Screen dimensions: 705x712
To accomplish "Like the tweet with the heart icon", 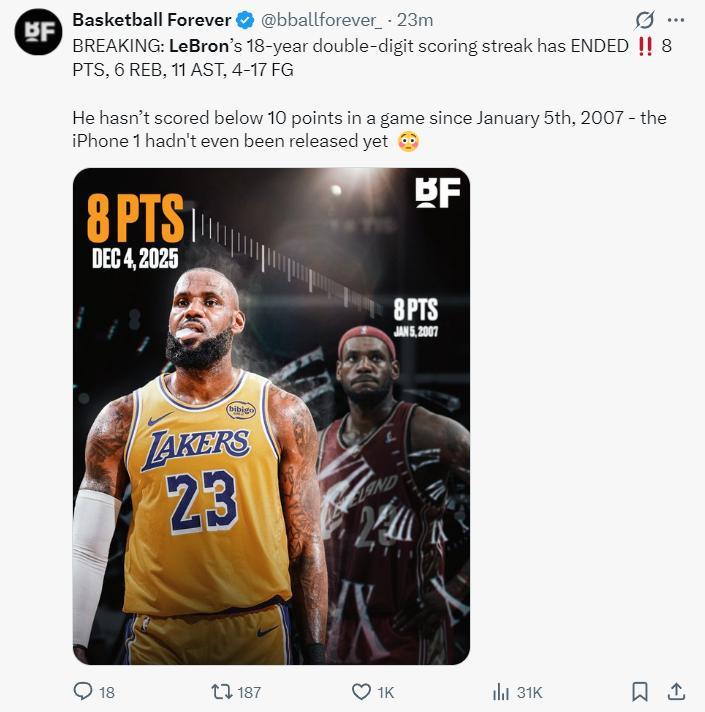I will (x=361, y=691).
